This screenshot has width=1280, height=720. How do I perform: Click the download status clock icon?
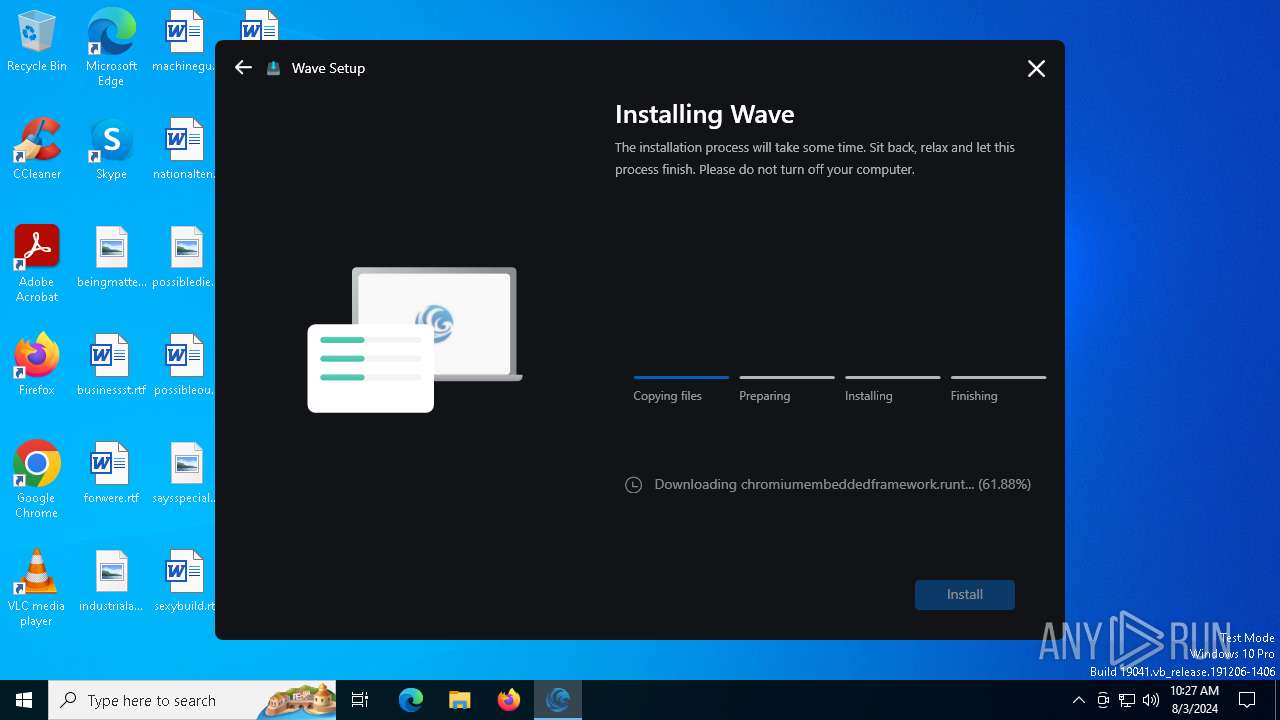point(633,485)
